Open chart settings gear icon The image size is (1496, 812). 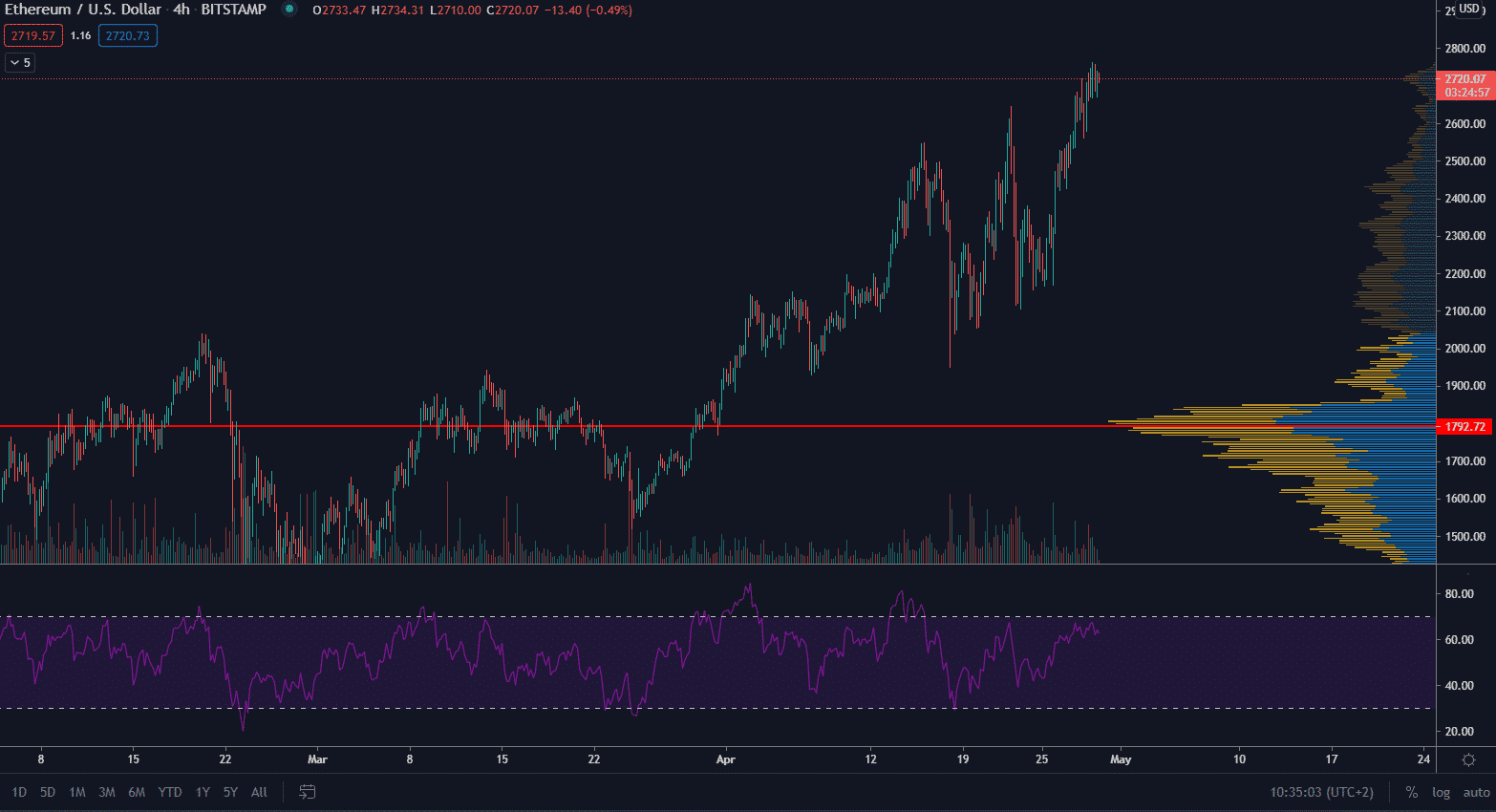pyautogui.click(x=1468, y=759)
